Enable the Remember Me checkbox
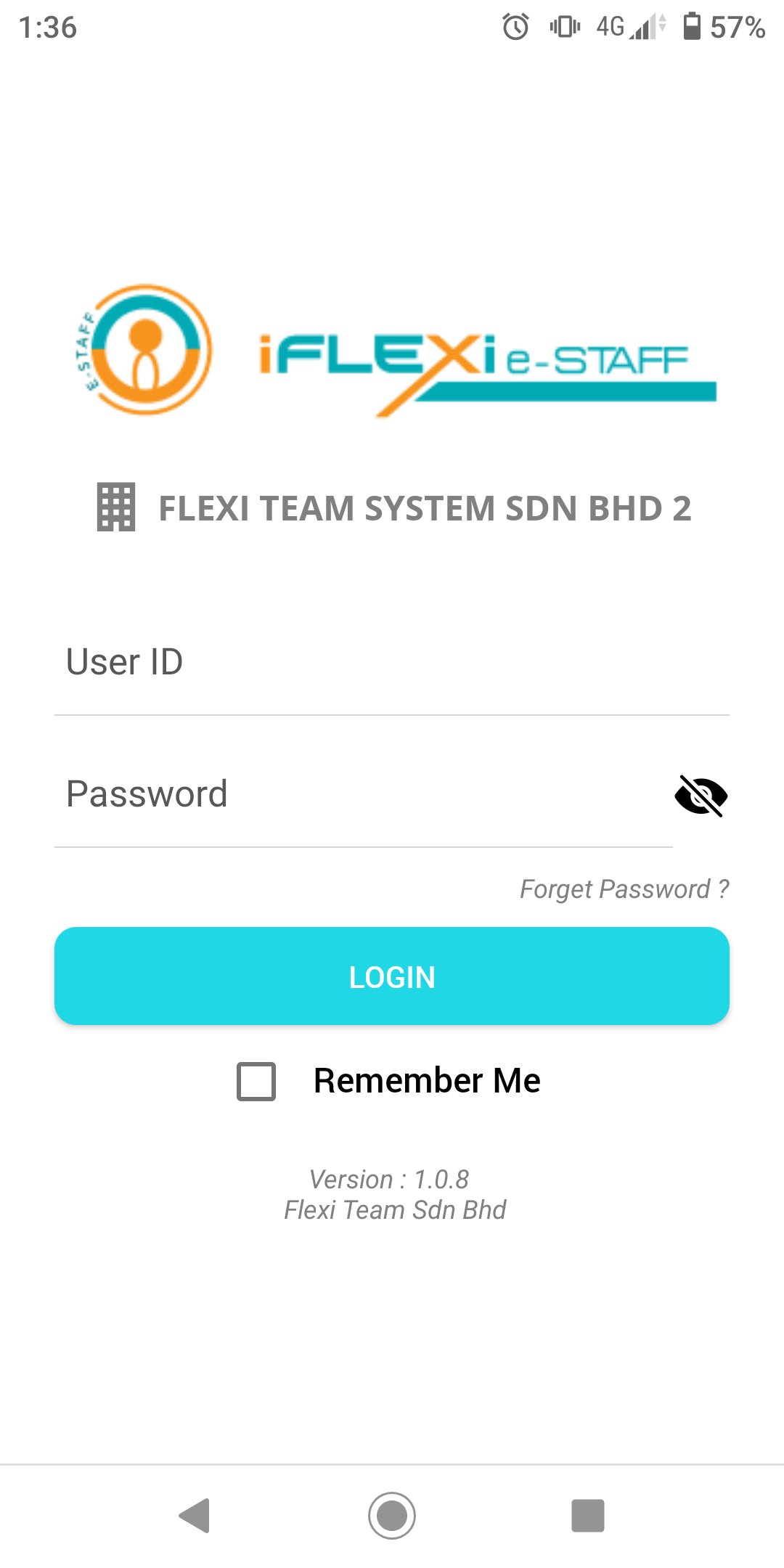The width and height of the screenshot is (784, 1568). (x=256, y=1082)
